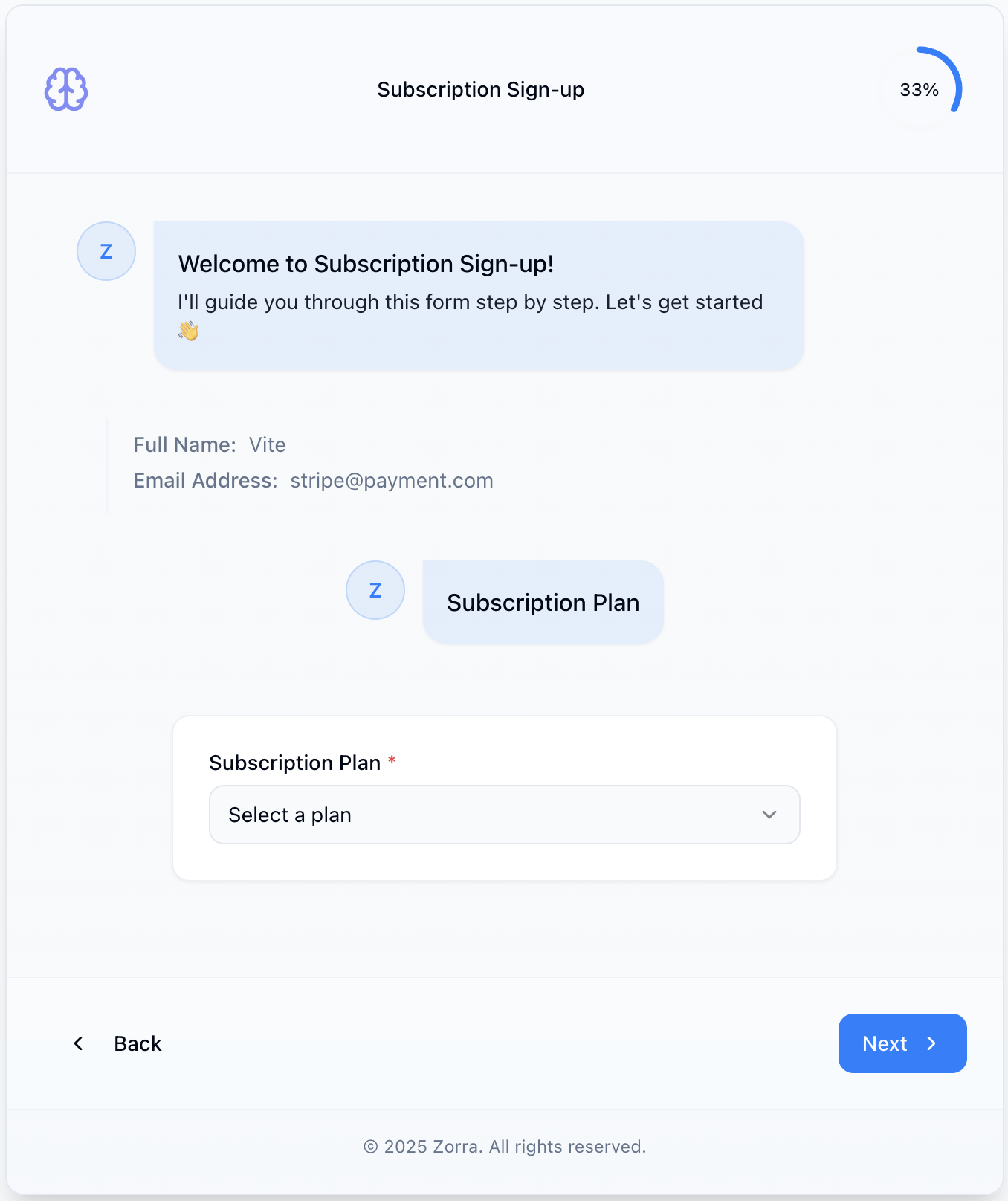Go to the next step with Next
This screenshot has width=1008, height=1201.
coord(902,1043)
